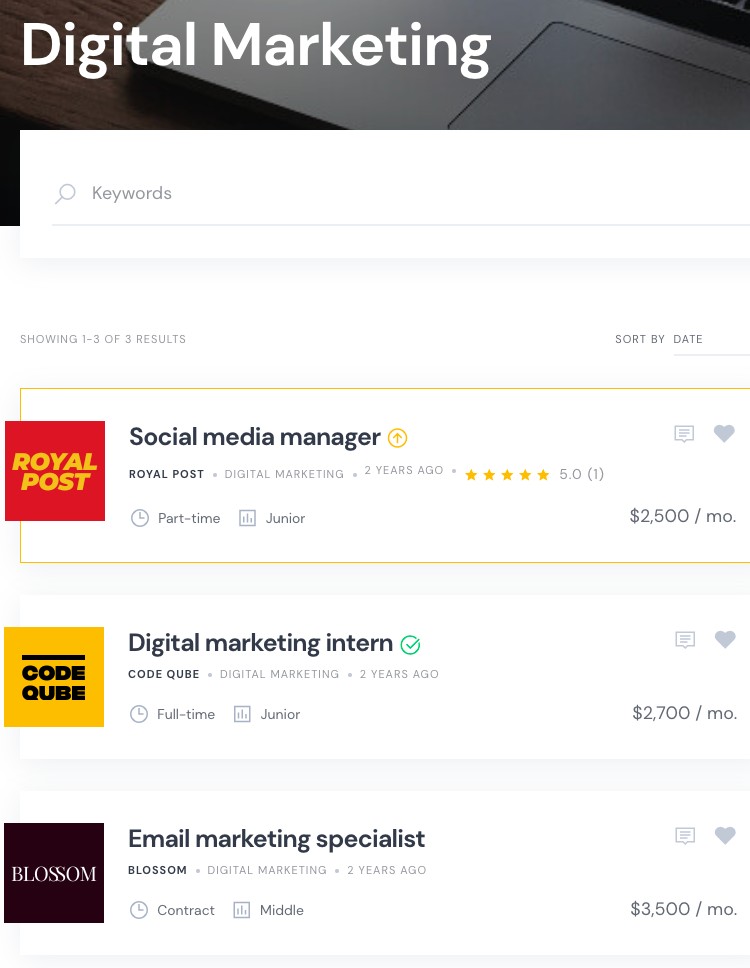Click the clock icon next to Part-time
750x968 pixels.
tap(140, 518)
